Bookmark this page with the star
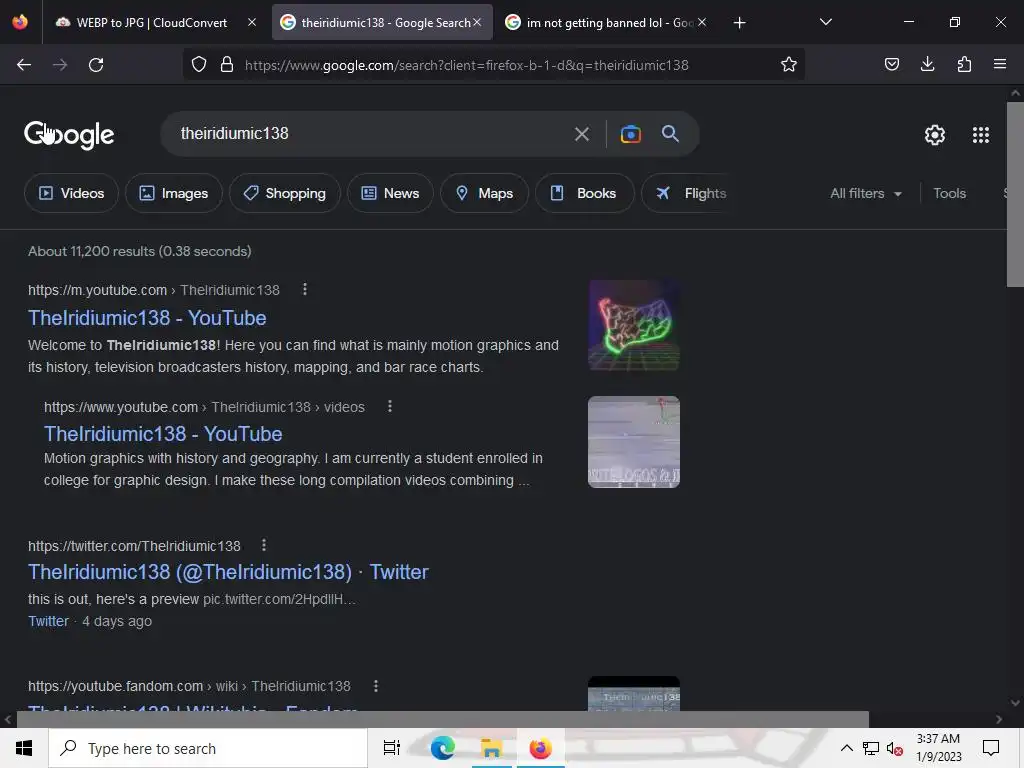The width and height of the screenshot is (1024, 768). (x=789, y=64)
